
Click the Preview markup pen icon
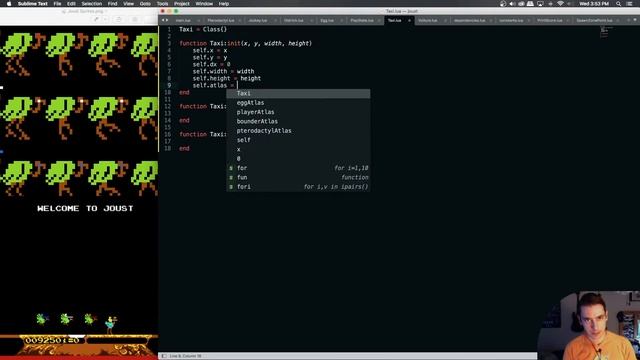click(x=96, y=19)
